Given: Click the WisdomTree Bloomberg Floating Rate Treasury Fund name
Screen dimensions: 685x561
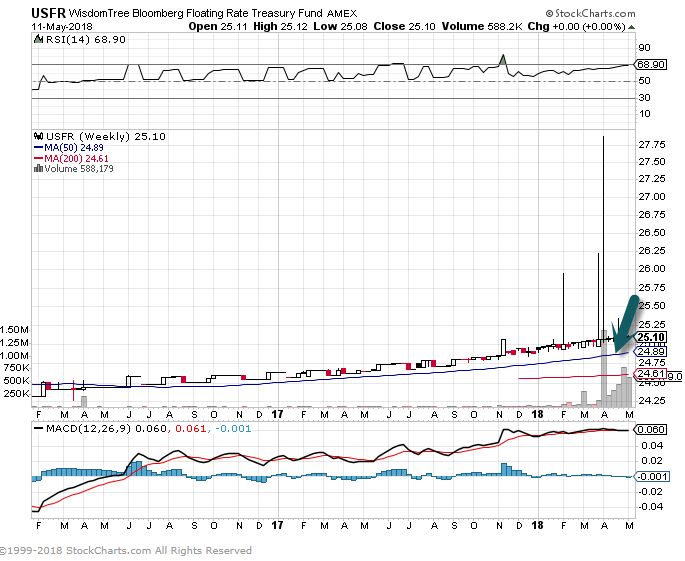Looking at the screenshot, I should pos(195,14).
